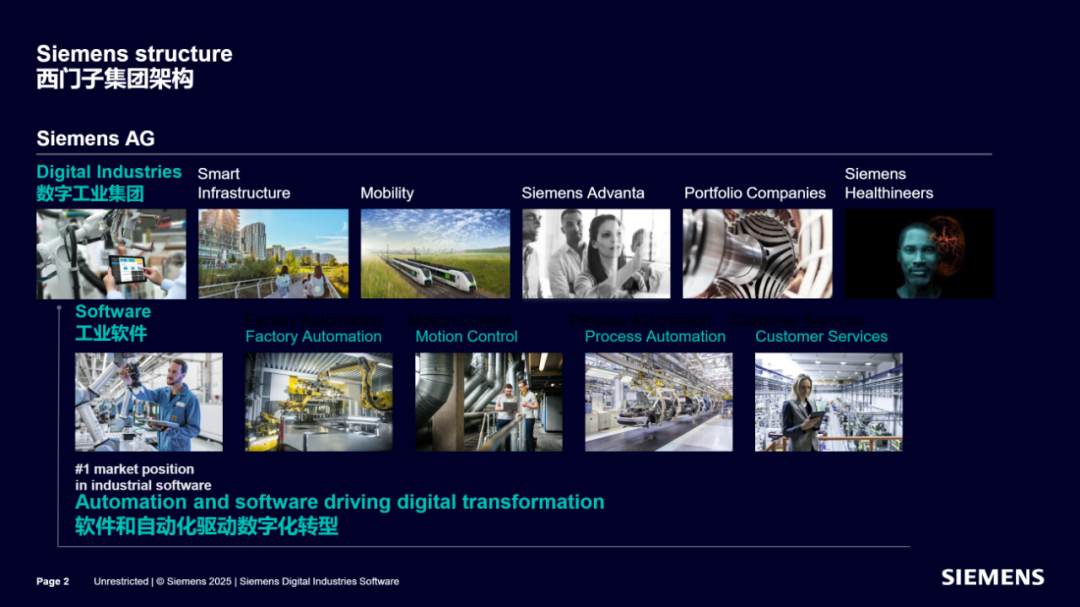Click the 'Siemens structure' title
The width and height of the screenshot is (1080, 607).
[134, 54]
